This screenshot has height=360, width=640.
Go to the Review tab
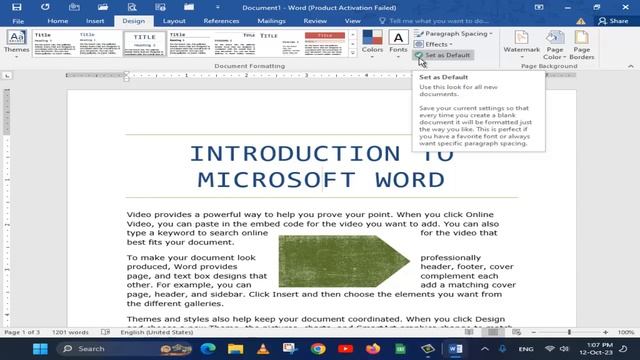click(x=315, y=21)
